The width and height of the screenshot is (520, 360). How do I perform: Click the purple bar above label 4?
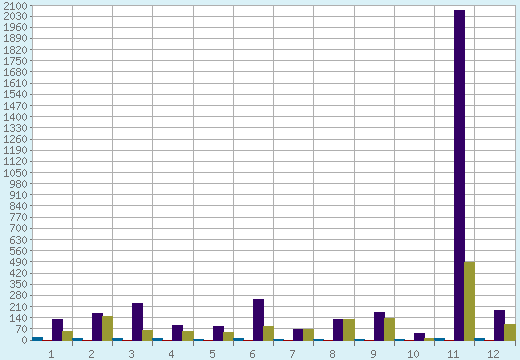(x=177, y=333)
